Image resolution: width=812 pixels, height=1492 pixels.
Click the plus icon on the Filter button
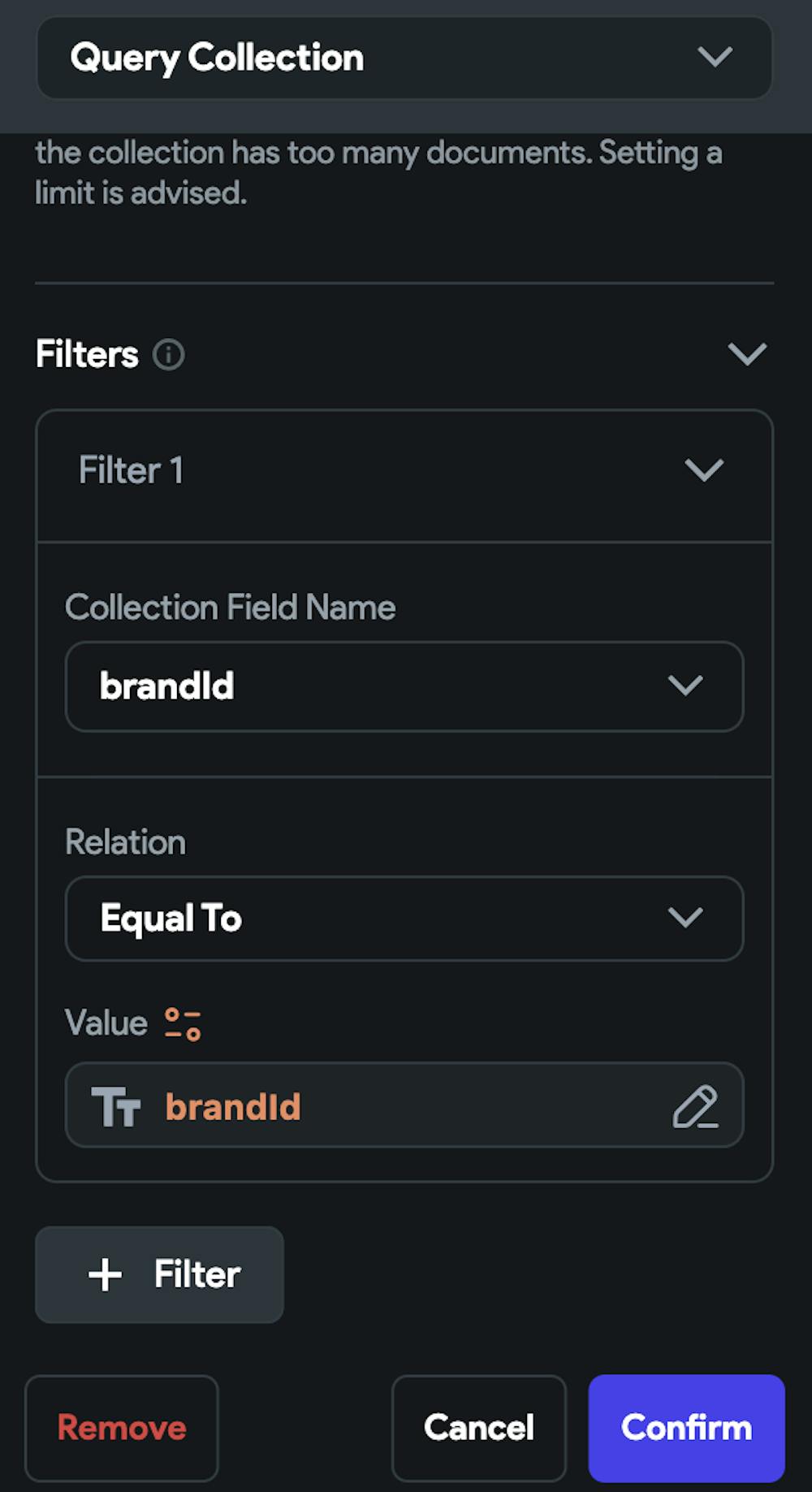click(x=106, y=1274)
